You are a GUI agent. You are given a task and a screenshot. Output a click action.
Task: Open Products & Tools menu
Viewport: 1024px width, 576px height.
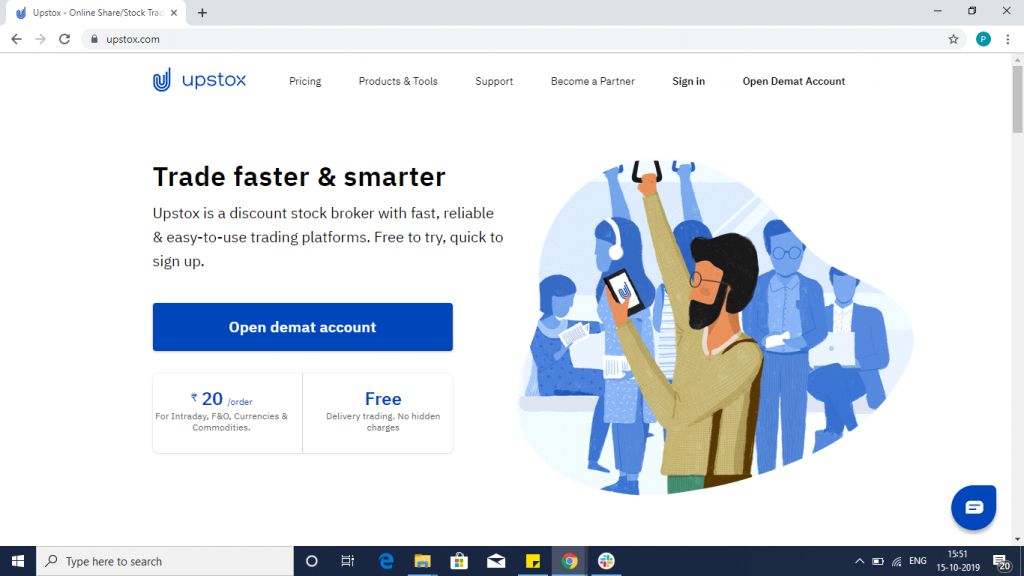(398, 81)
